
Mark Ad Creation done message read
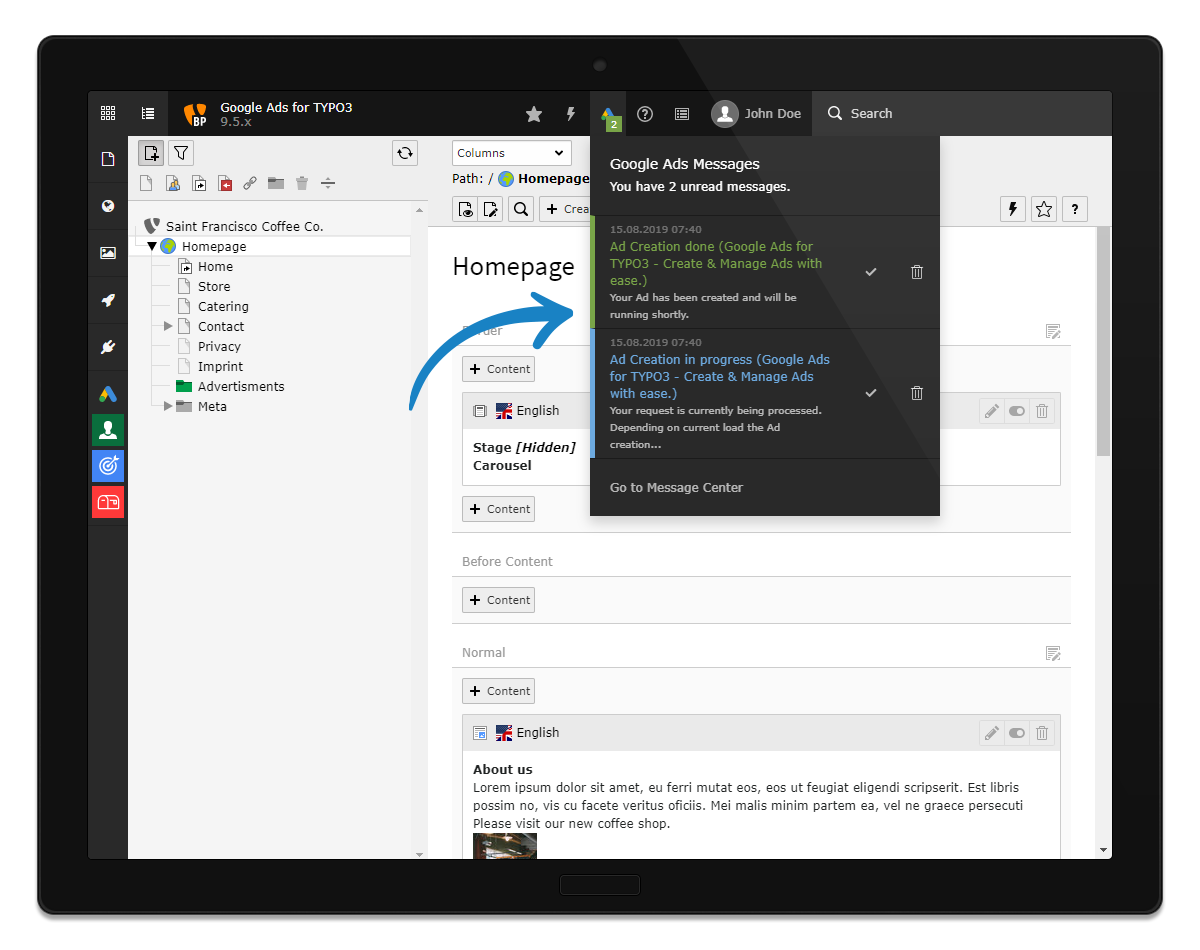click(871, 272)
